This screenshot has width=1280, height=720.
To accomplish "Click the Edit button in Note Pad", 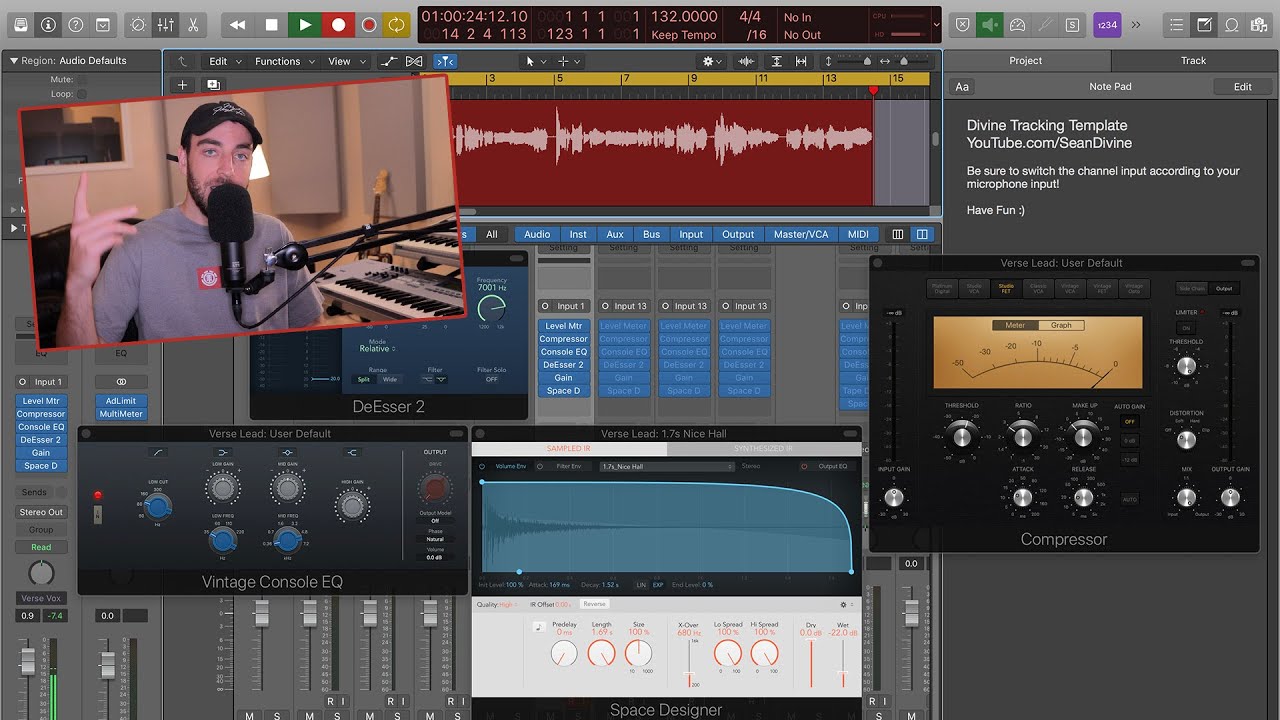I will coord(1242,86).
